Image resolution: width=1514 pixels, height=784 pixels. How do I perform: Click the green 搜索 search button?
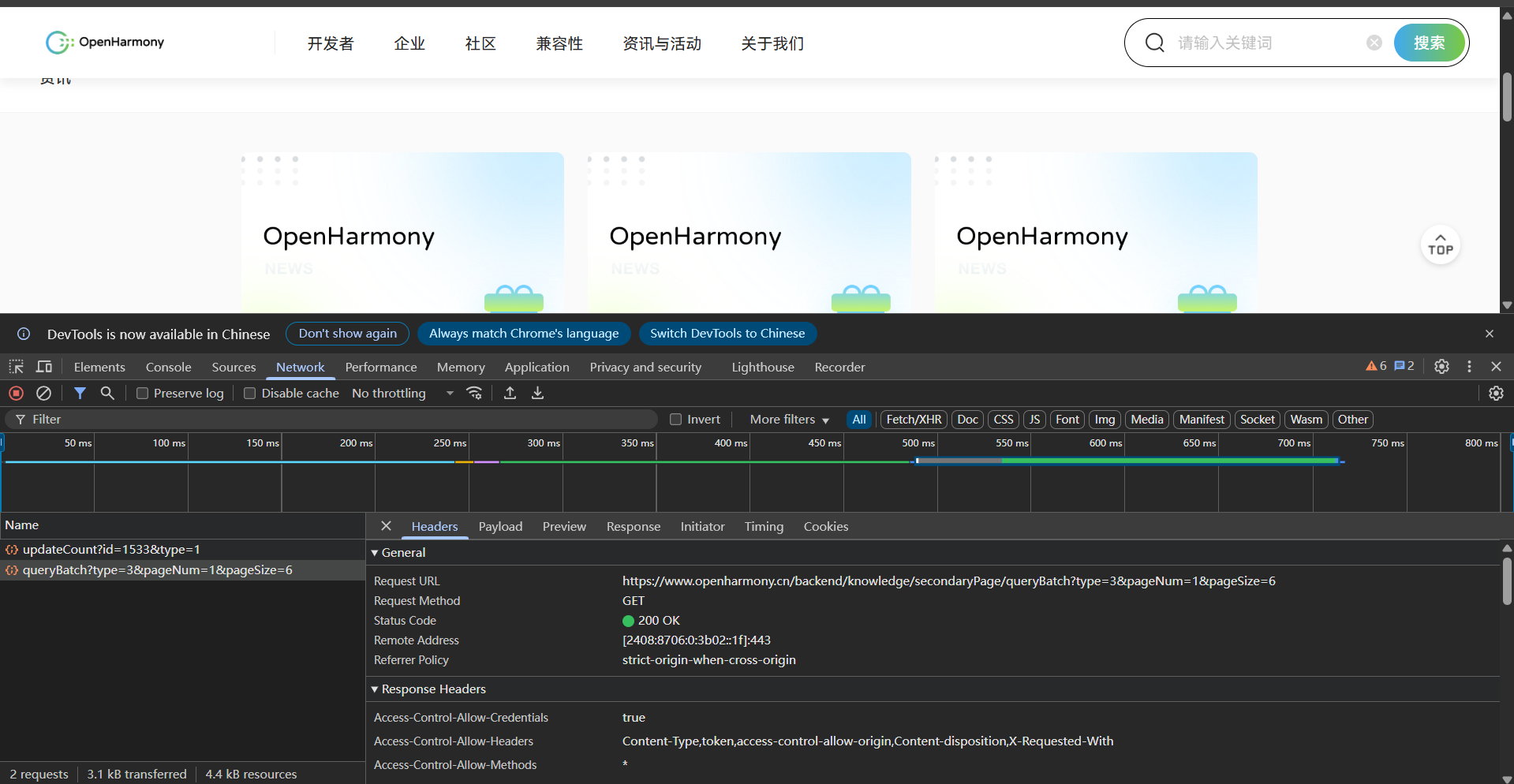coord(1429,43)
